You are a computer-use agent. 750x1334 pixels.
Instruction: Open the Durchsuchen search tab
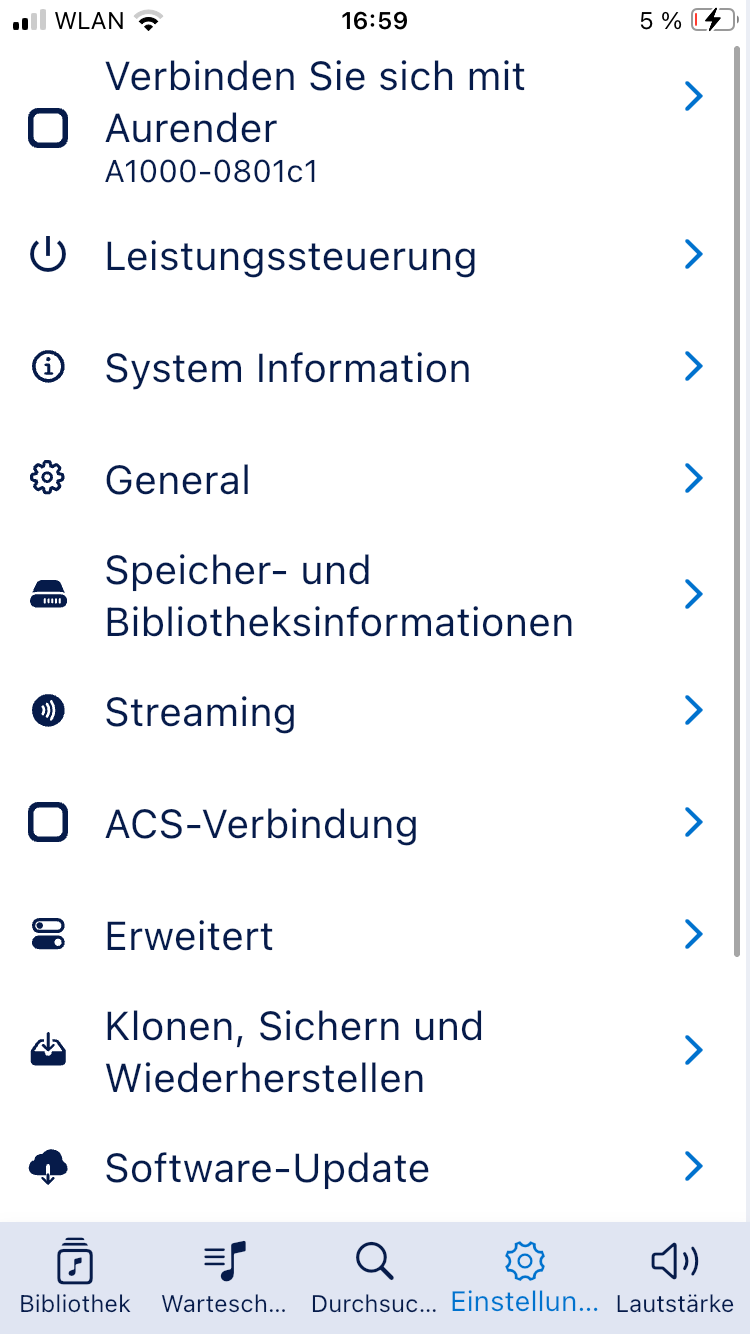point(374,1276)
